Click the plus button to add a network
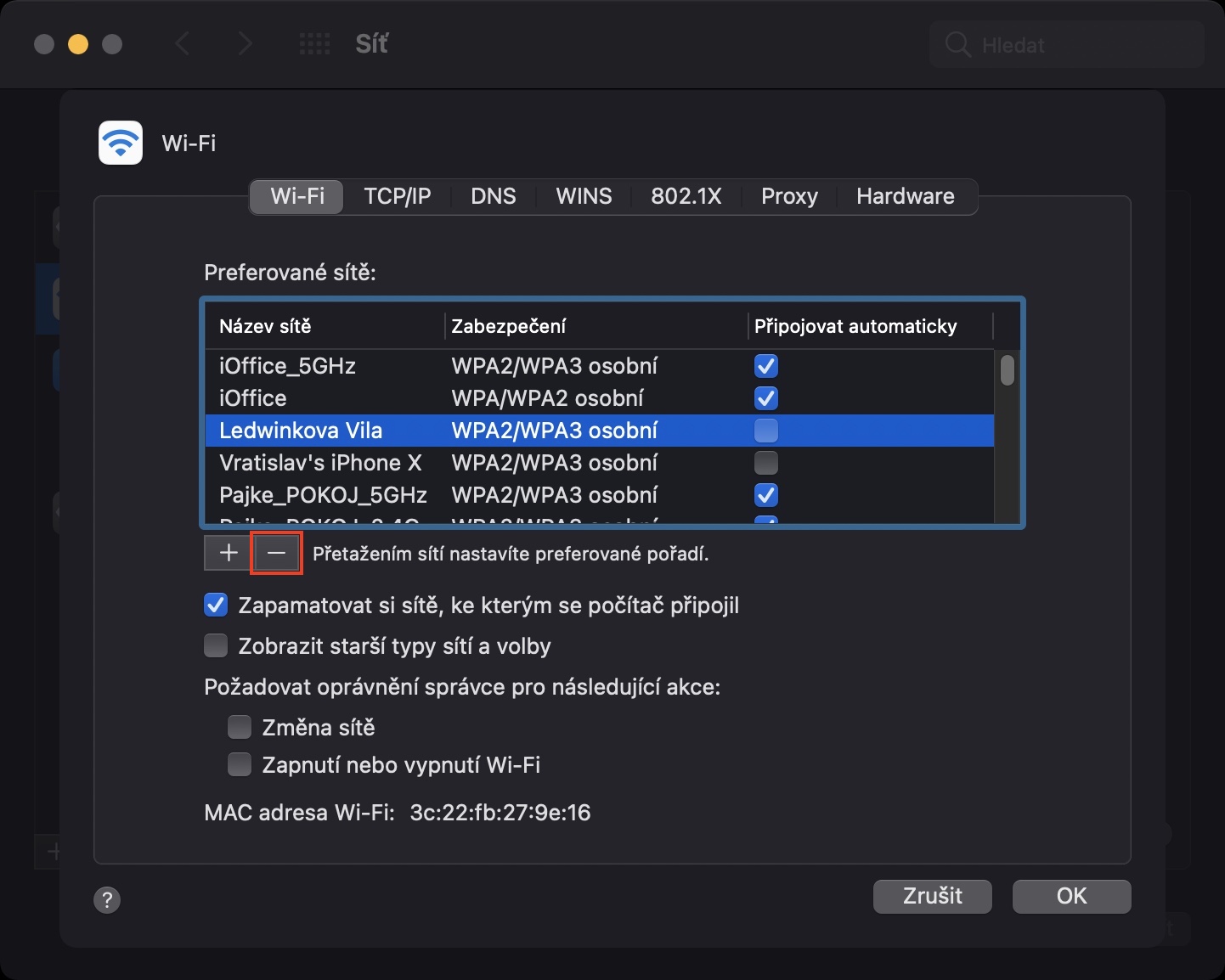 (228, 553)
